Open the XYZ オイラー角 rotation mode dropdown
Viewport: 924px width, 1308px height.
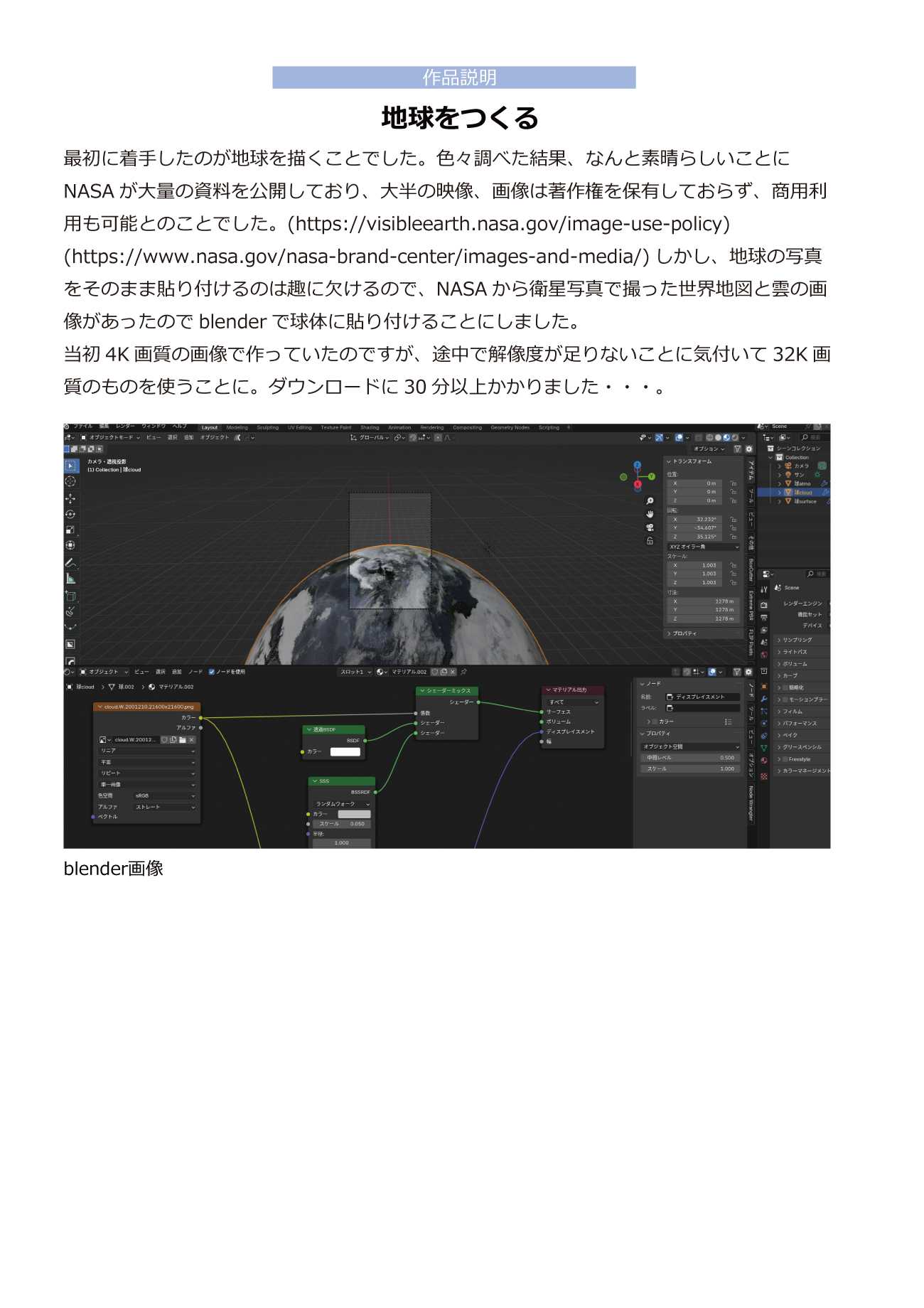704,547
